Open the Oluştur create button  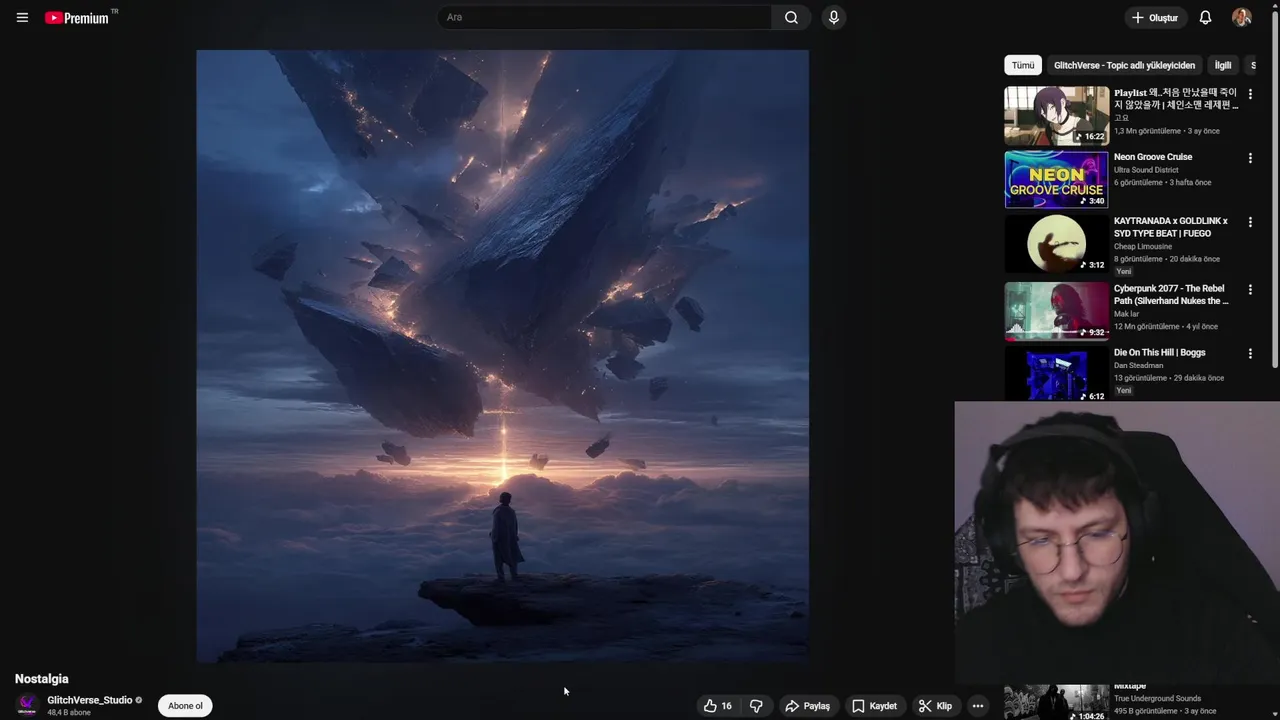click(x=1154, y=17)
